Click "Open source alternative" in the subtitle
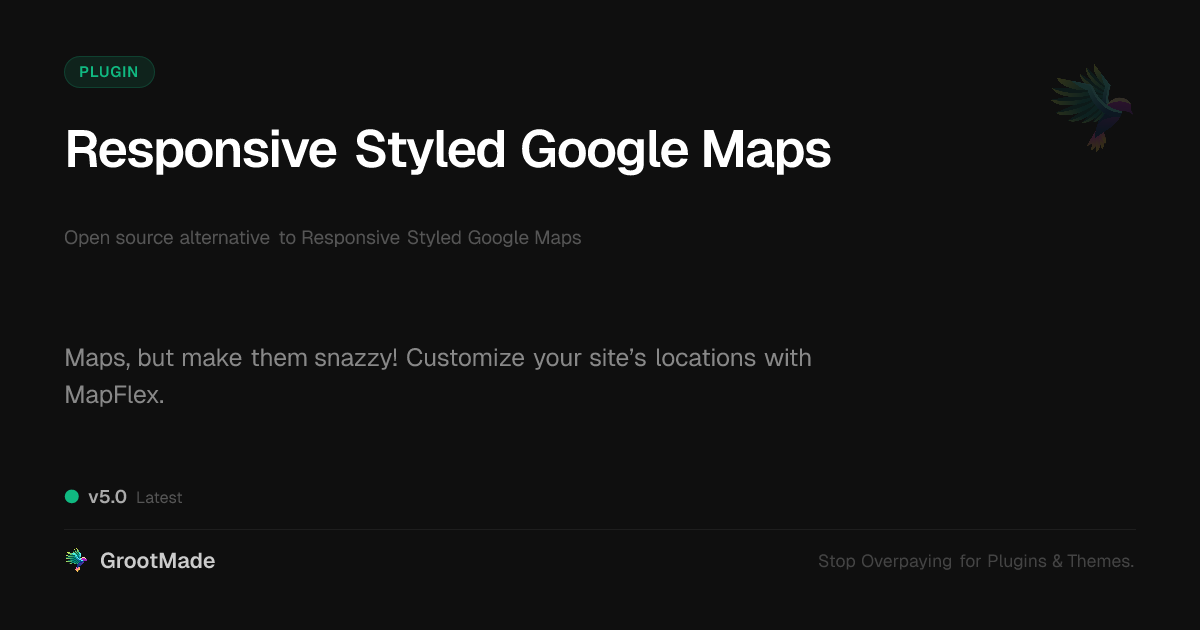Viewport: 1200px width, 630px height. [x=167, y=238]
